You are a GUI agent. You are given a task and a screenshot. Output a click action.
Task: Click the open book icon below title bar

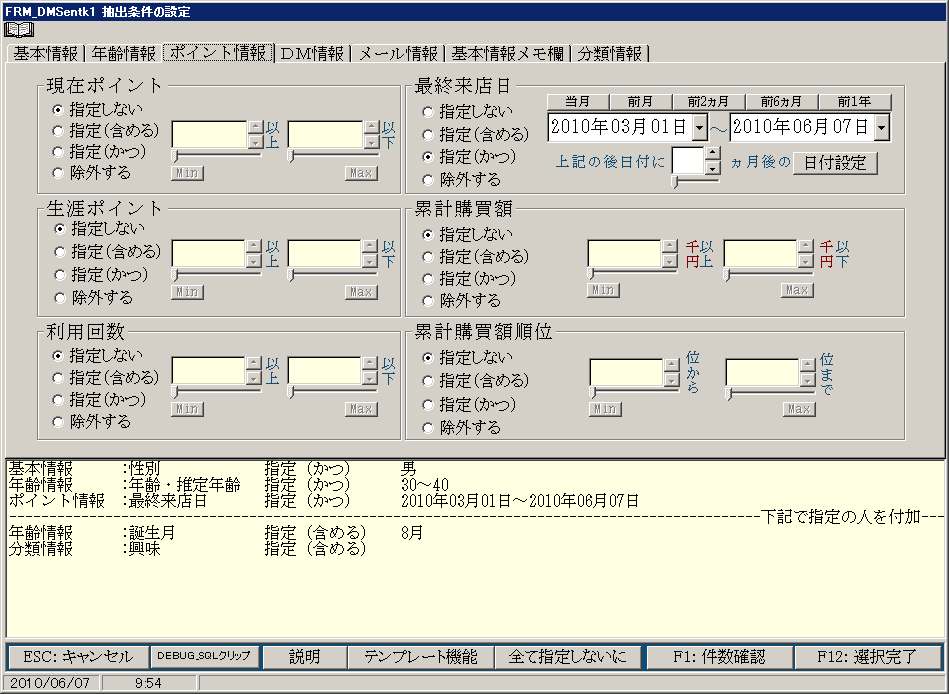(x=19, y=30)
